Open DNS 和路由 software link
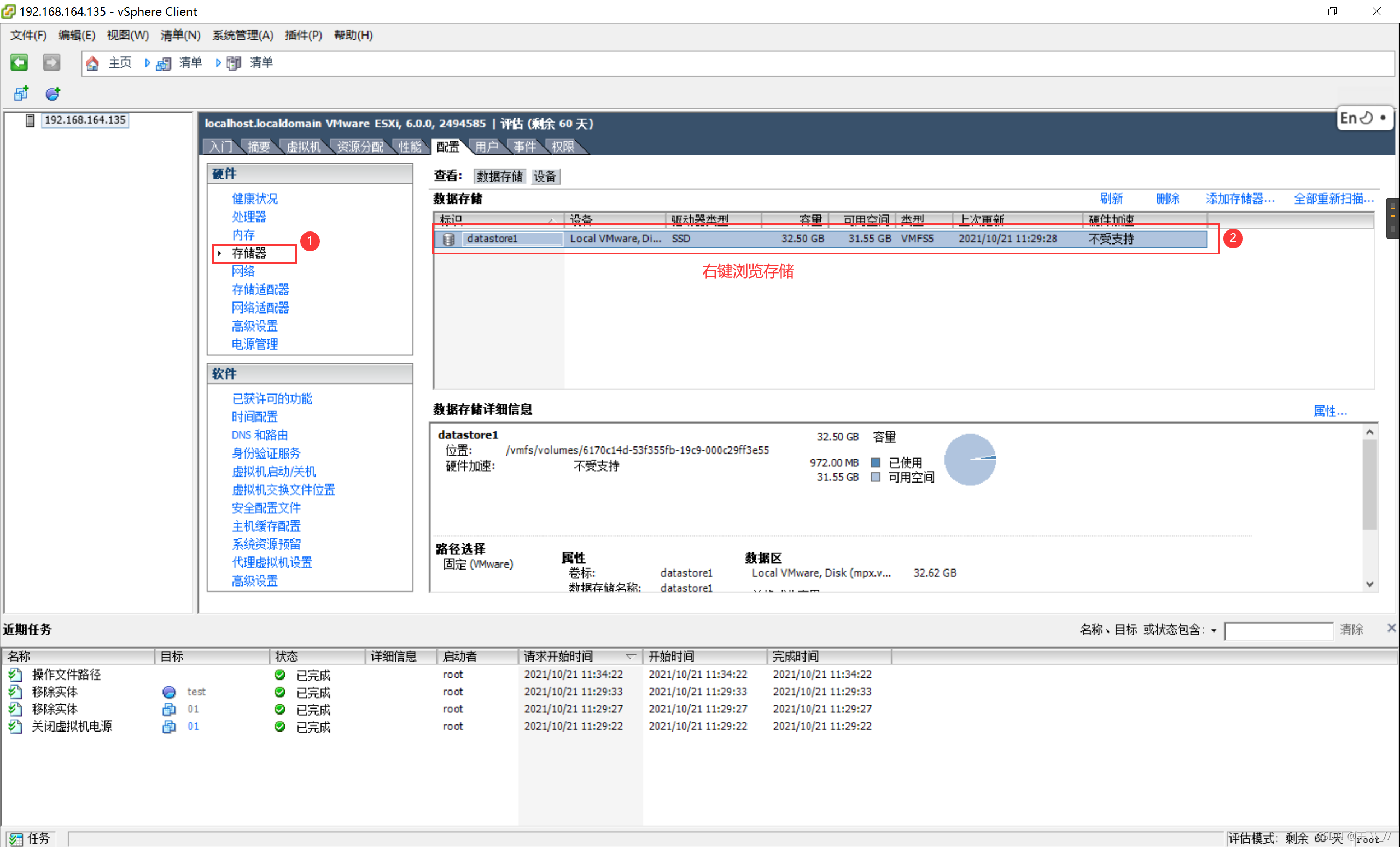 click(260, 435)
